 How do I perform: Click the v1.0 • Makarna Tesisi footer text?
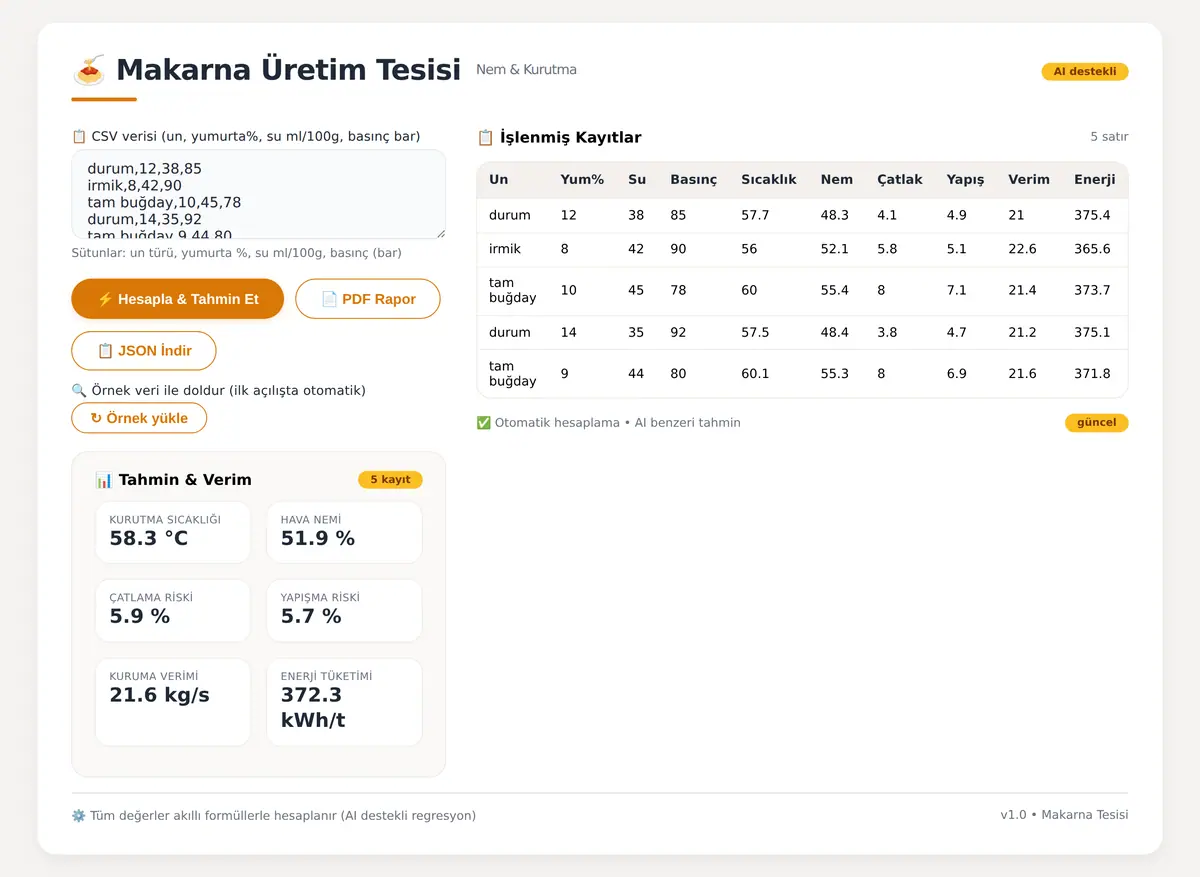click(1064, 815)
